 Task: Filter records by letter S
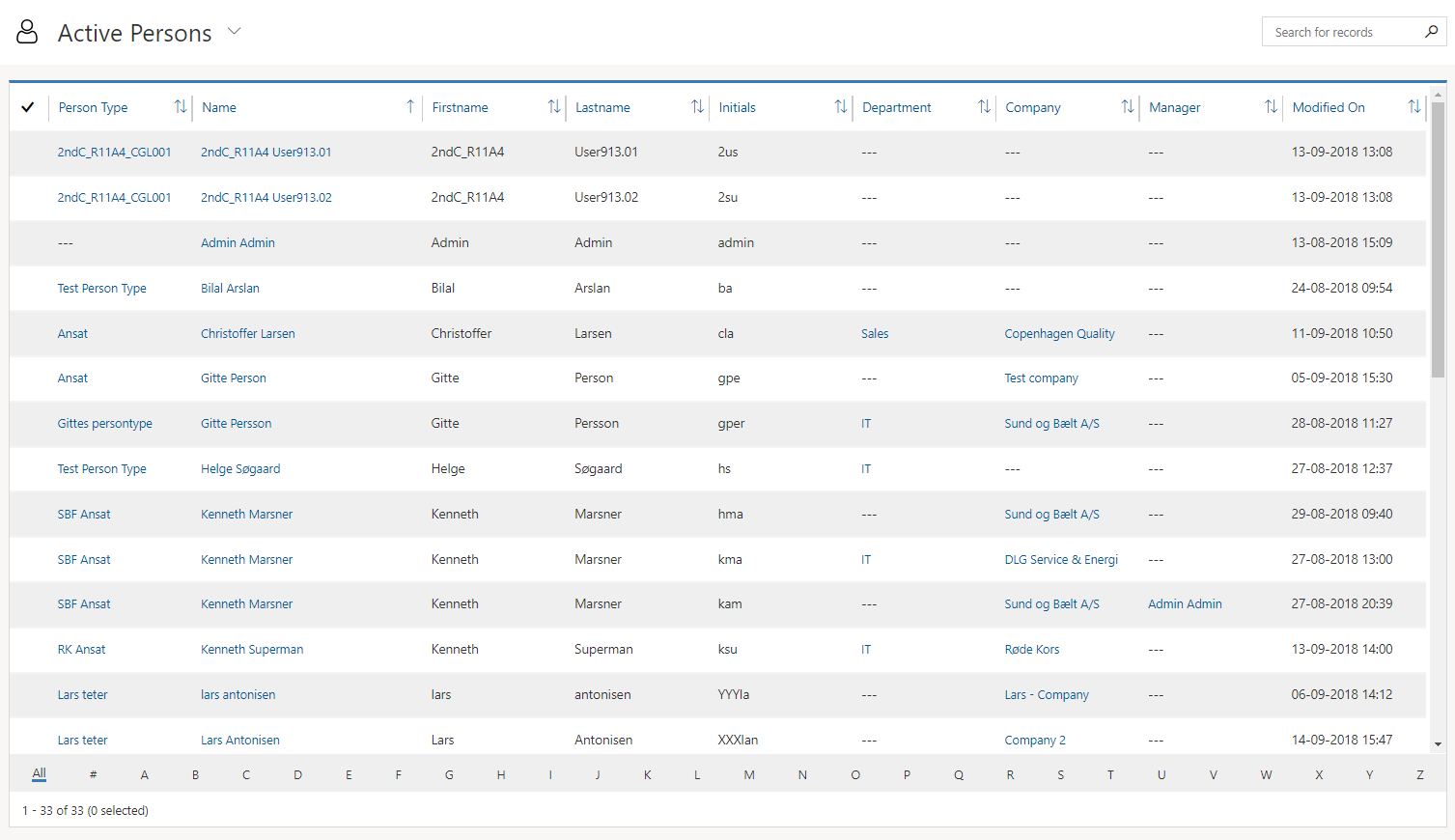(1060, 774)
